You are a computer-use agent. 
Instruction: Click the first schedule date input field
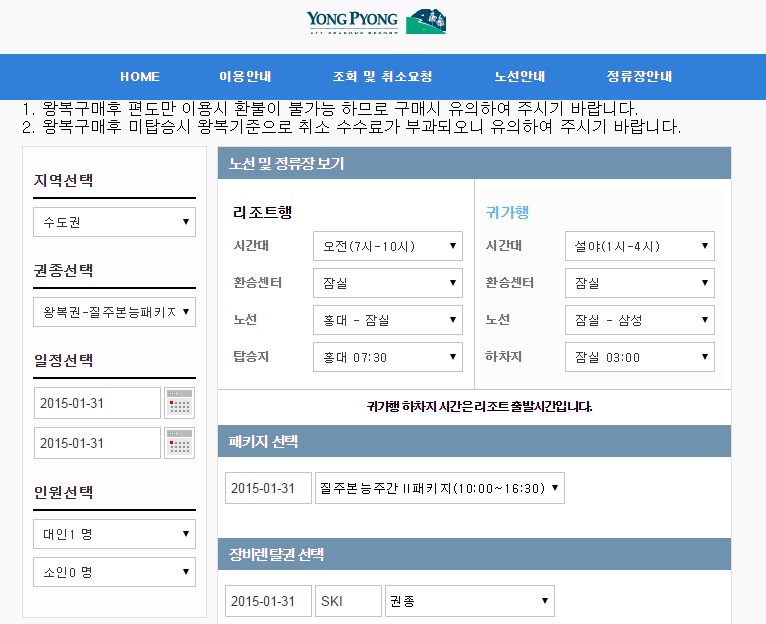[x=97, y=403]
